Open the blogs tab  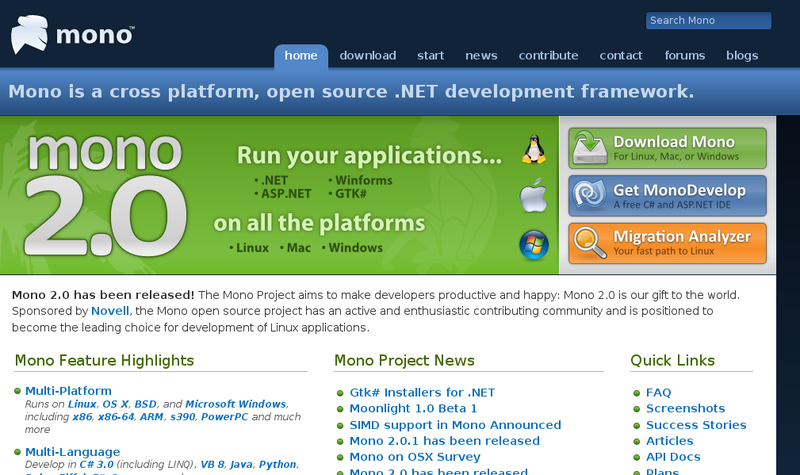(742, 56)
